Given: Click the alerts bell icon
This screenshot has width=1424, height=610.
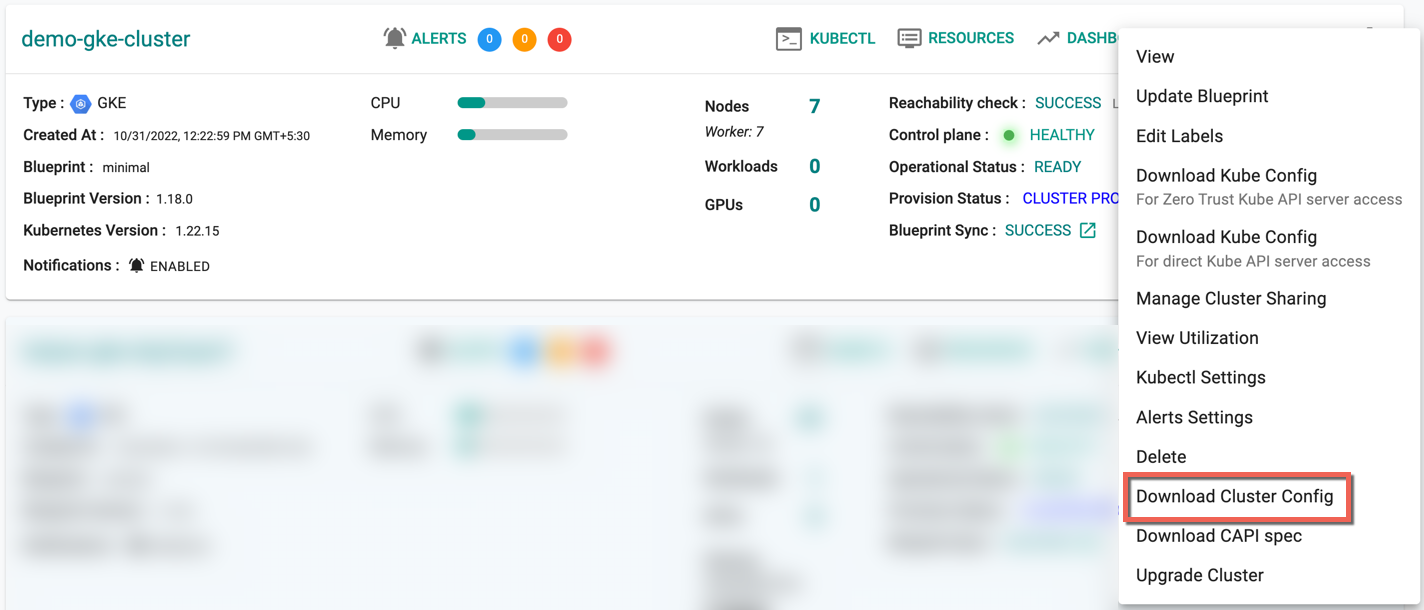Looking at the screenshot, I should point(395,38).
